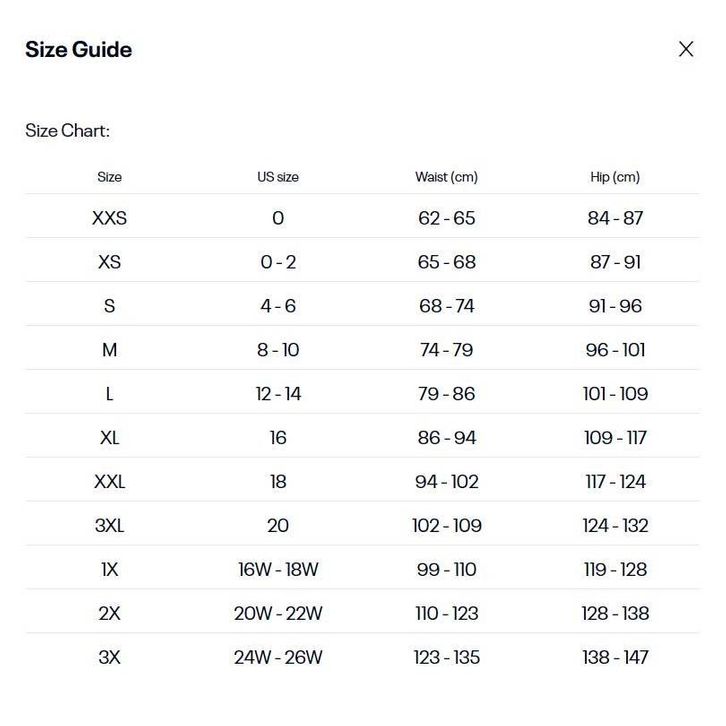Viewport: 726px width, 726px height.
Task: Select the M size row label
Action: coord(109,350)
